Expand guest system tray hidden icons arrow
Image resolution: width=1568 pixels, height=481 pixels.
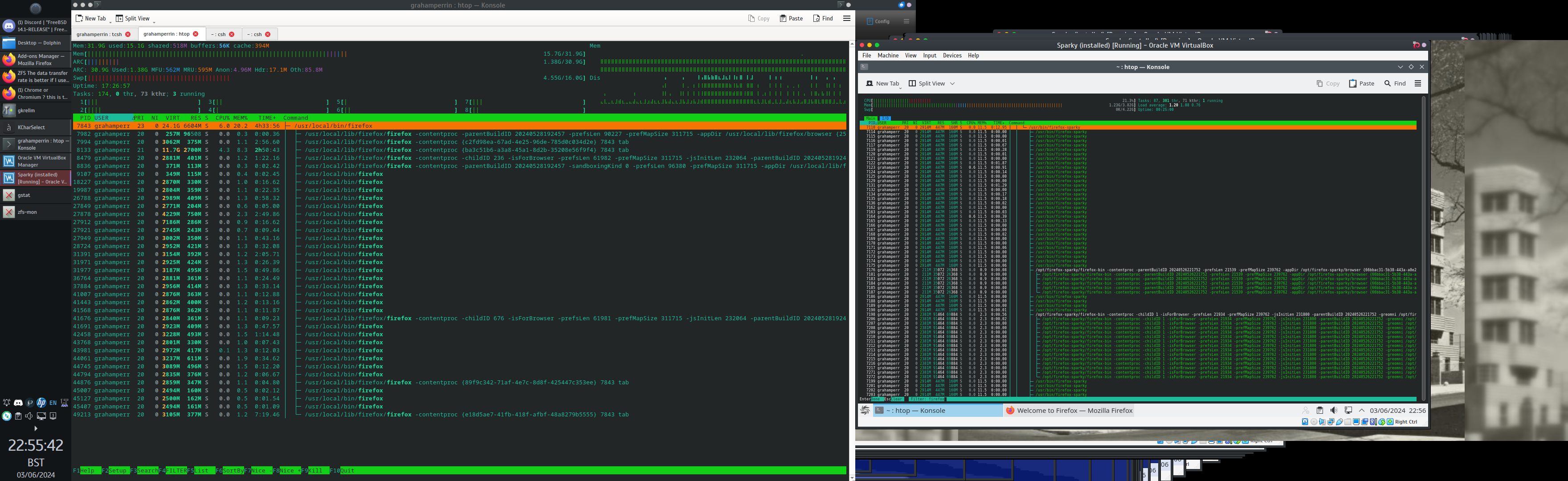(1362, 410)
